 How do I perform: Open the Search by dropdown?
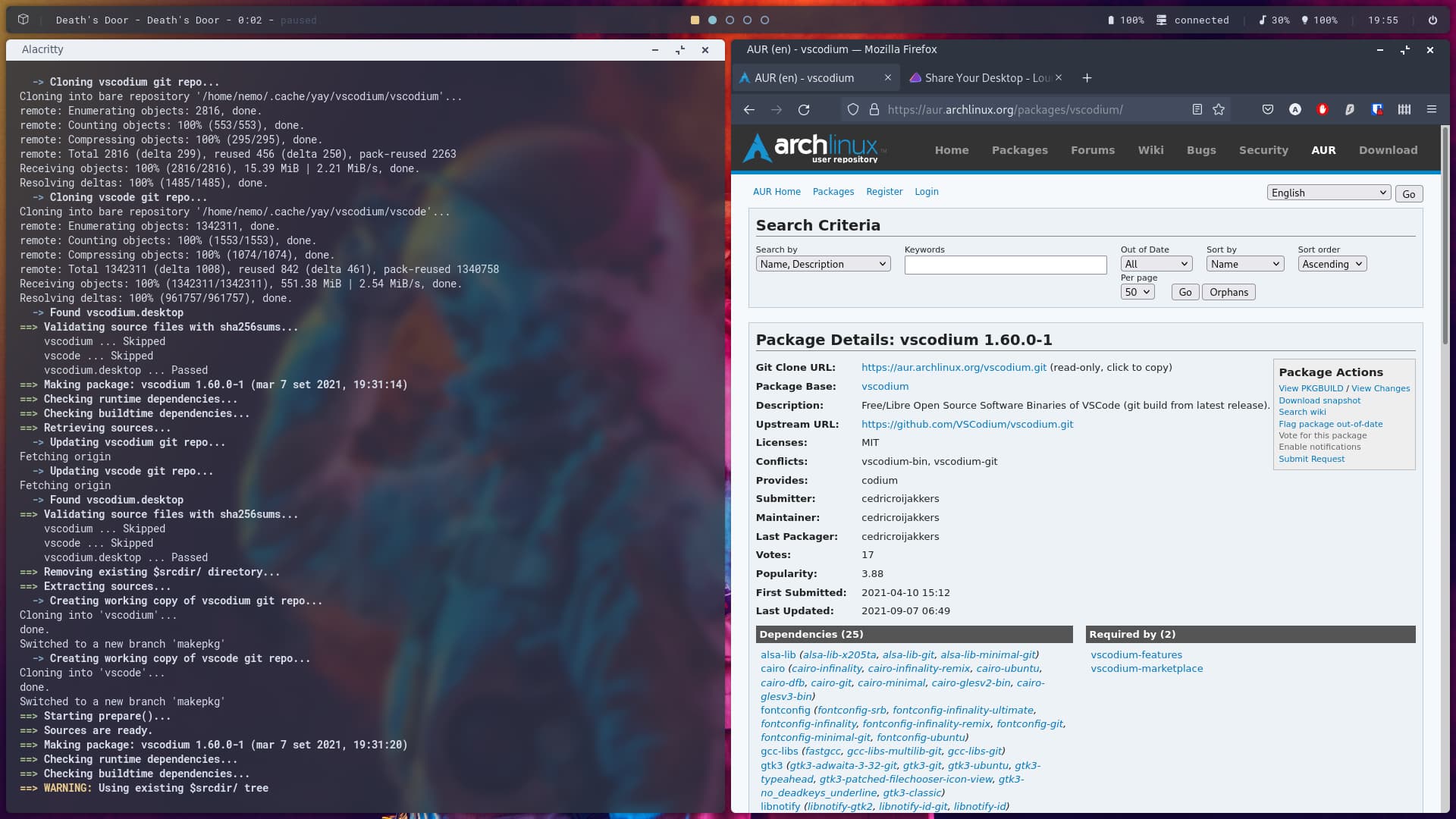(x=823, y=264)
